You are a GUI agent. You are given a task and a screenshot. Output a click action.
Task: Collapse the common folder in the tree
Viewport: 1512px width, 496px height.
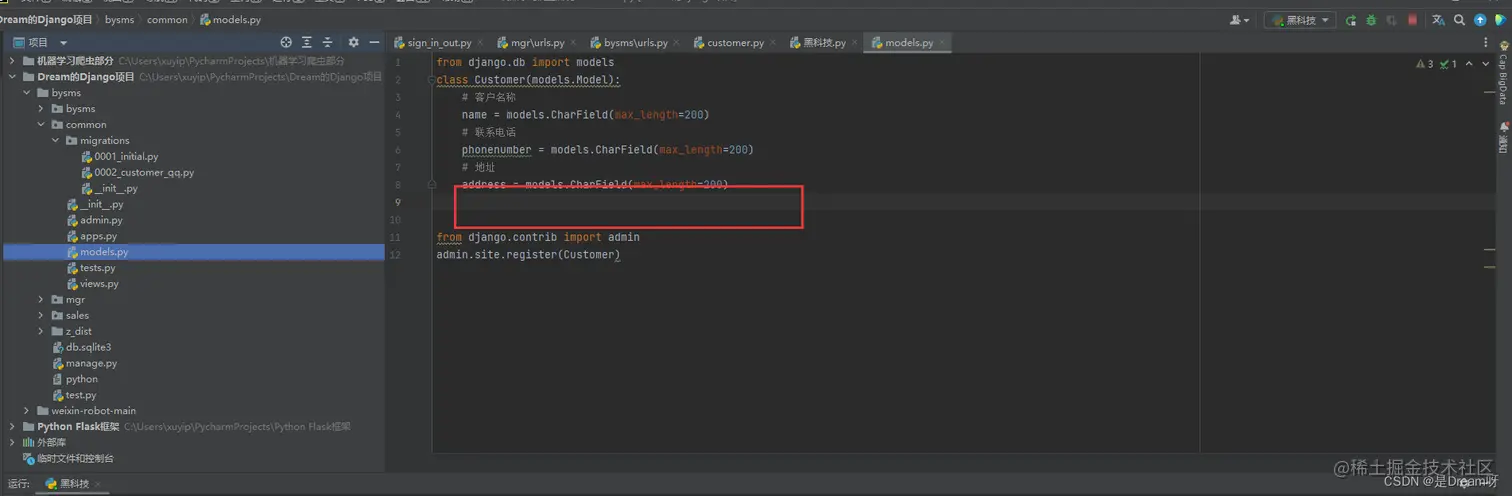point(41,125)
